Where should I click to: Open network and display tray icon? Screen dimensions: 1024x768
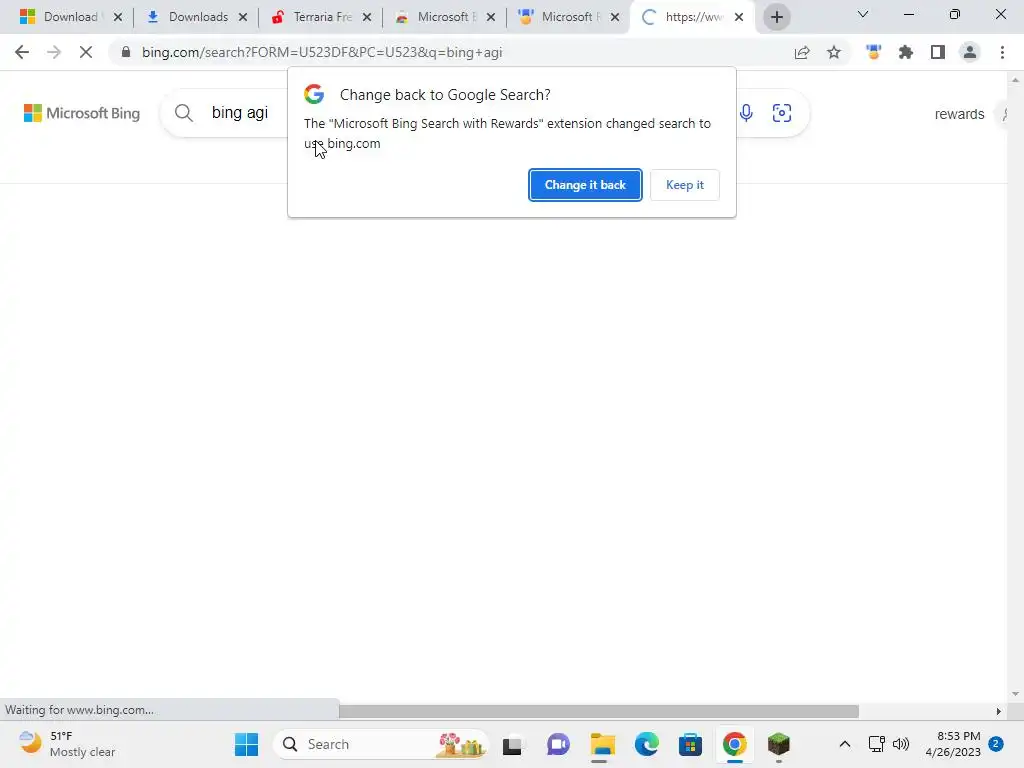click(x=876, y=744)
